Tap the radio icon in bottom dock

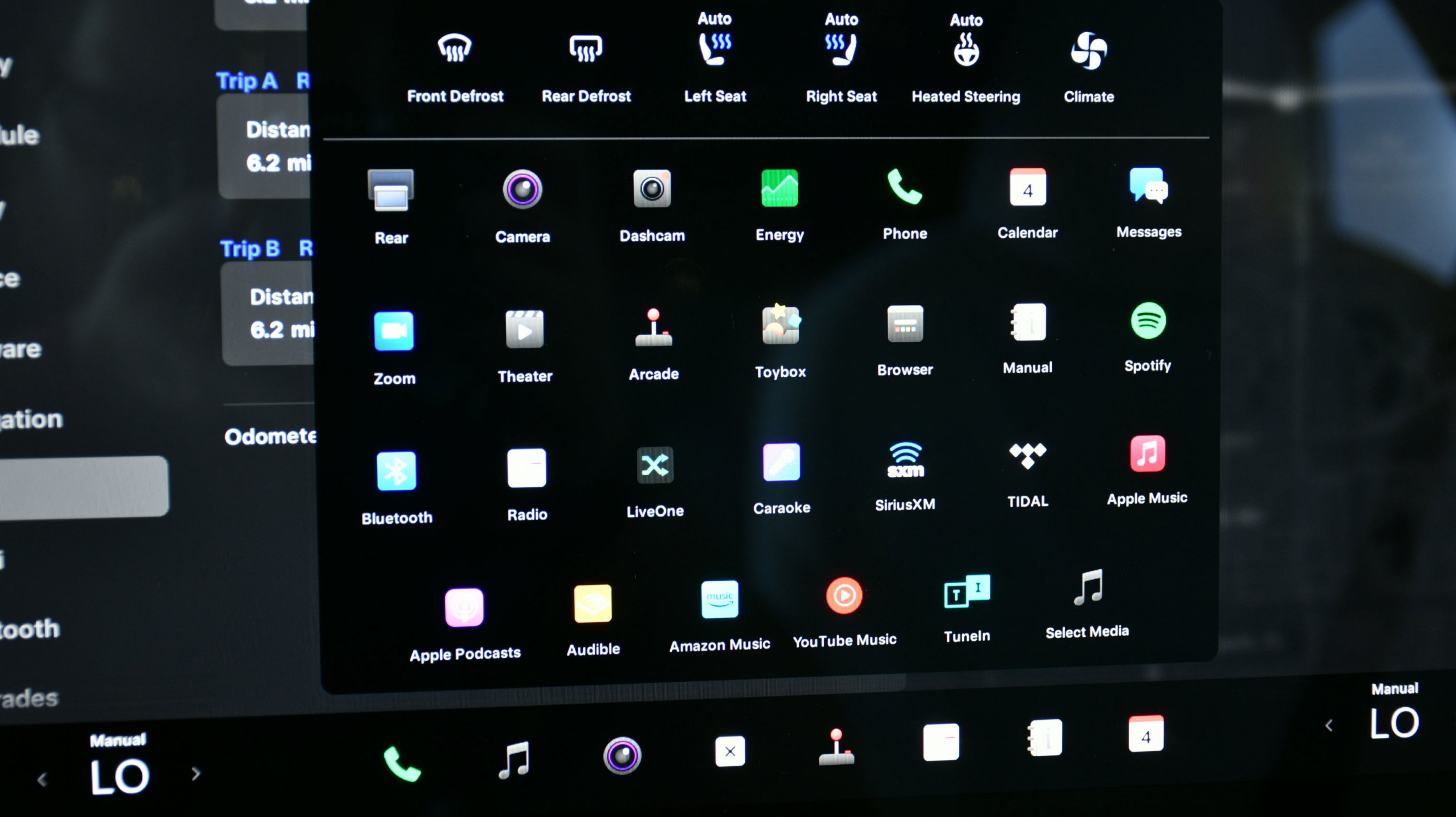(x=941, y=742)
